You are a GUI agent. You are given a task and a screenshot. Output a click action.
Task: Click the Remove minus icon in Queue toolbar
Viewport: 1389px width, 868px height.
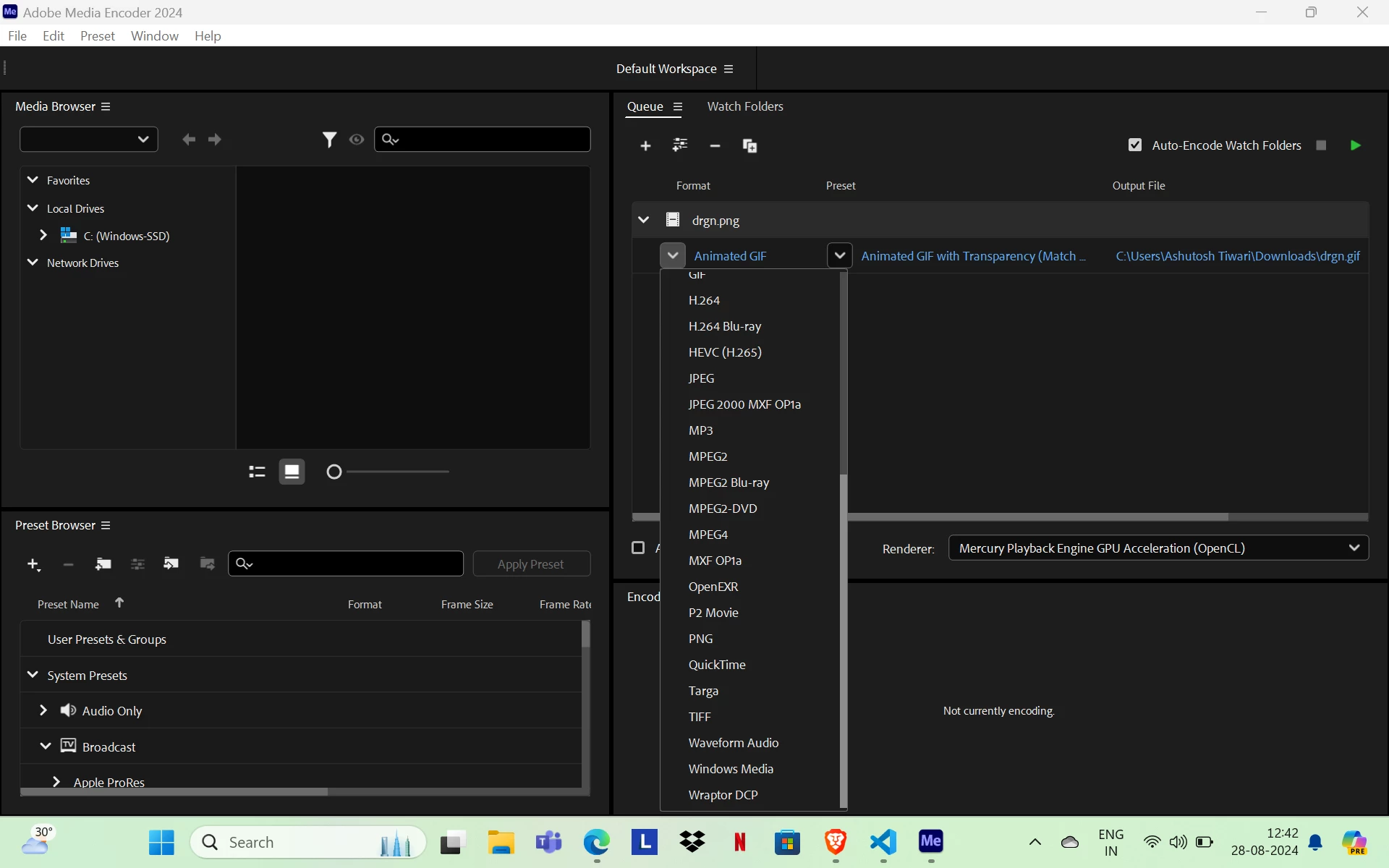[x=715, y=146]
